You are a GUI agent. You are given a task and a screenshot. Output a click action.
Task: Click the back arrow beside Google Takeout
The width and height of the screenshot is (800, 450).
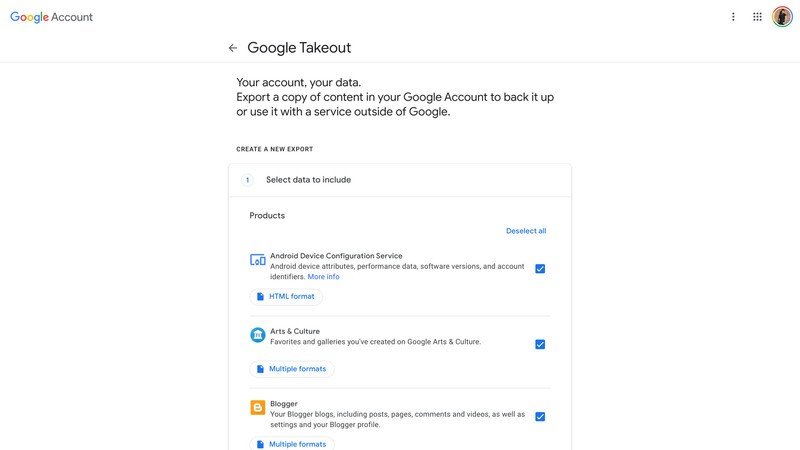(x=233, y=48)
